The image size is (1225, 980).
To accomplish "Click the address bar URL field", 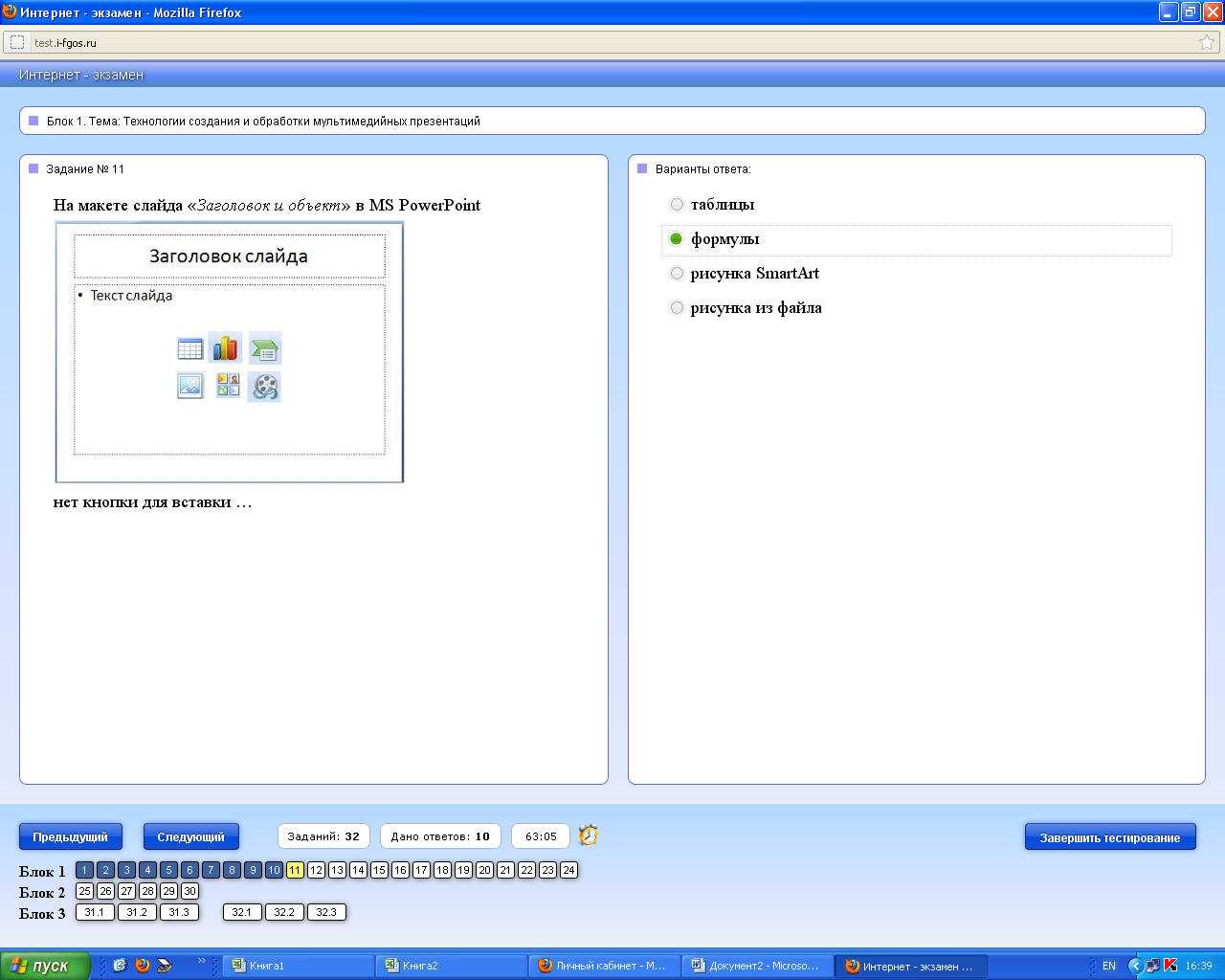I will coord(612,42).
